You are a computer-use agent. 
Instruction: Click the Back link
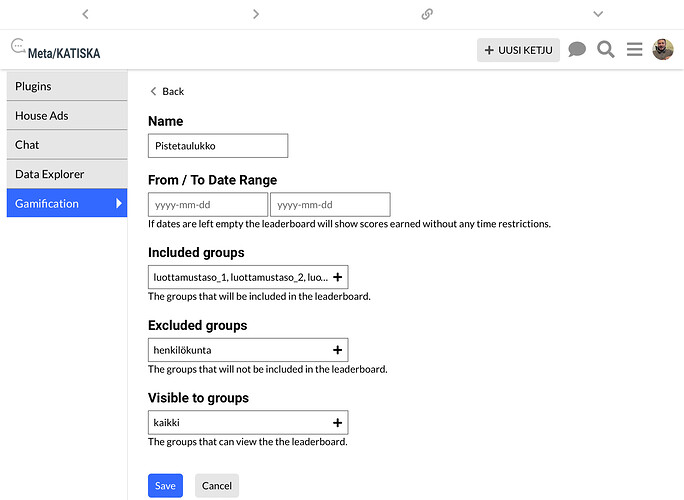click(x=167, y=92)
